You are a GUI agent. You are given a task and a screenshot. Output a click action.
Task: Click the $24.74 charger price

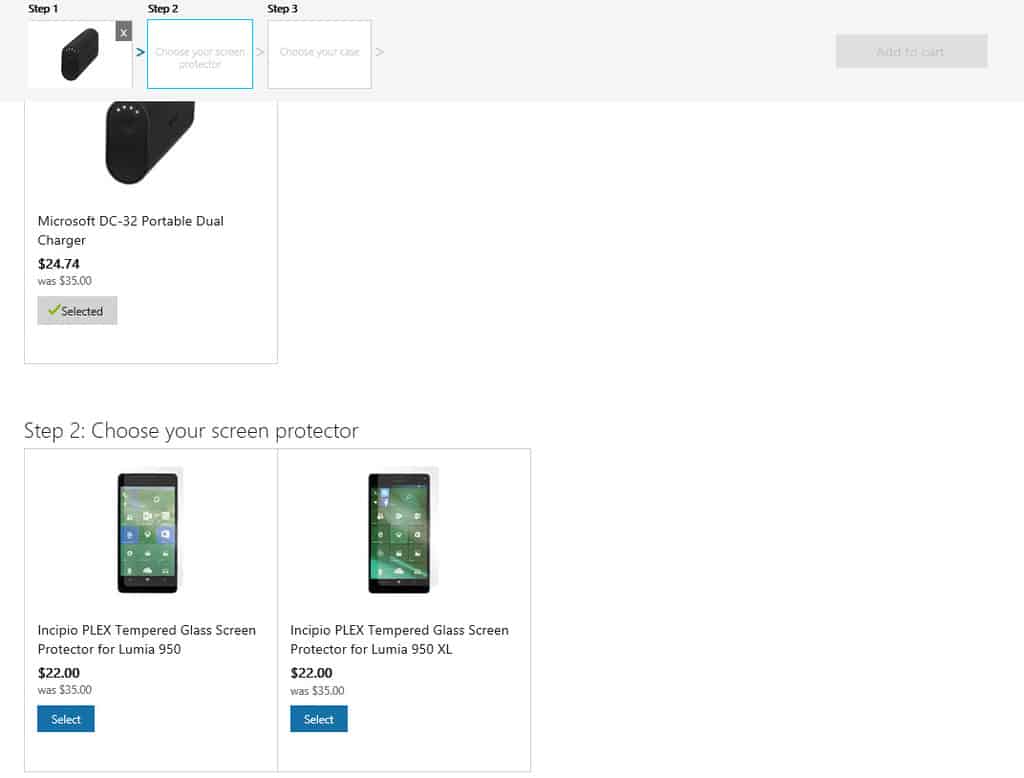point(59,264)
